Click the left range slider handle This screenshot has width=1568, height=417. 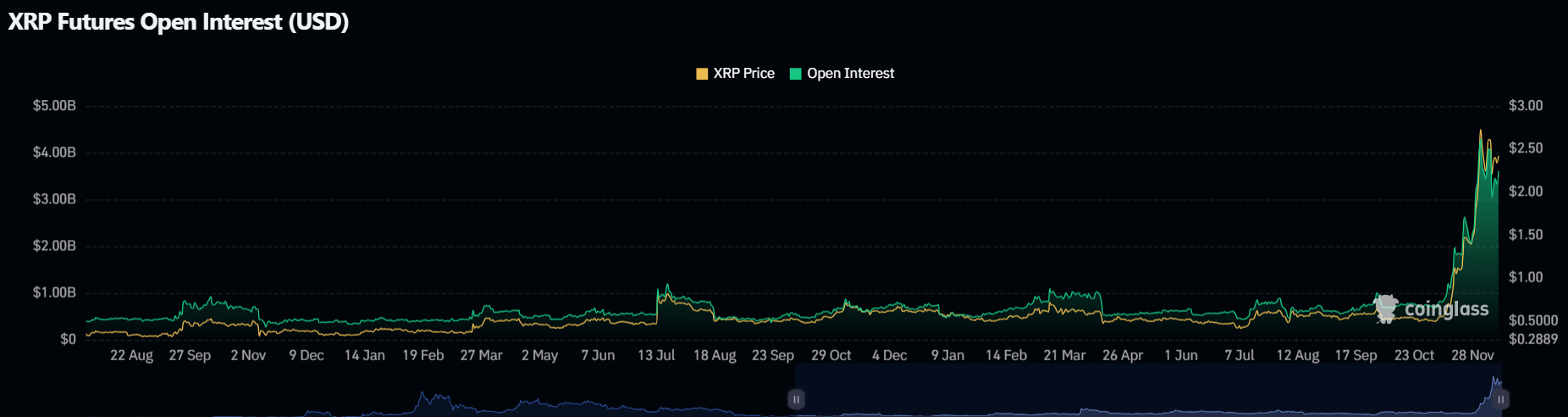[x=796, y=399]
